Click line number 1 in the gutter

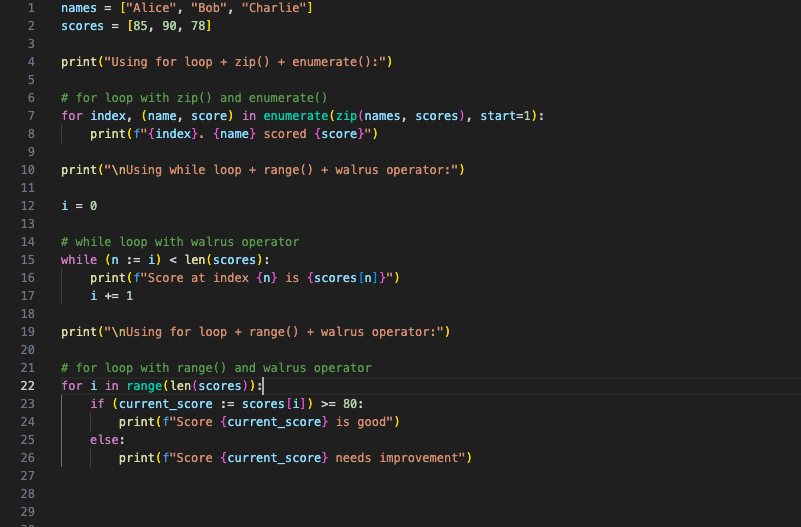(32, 8)
